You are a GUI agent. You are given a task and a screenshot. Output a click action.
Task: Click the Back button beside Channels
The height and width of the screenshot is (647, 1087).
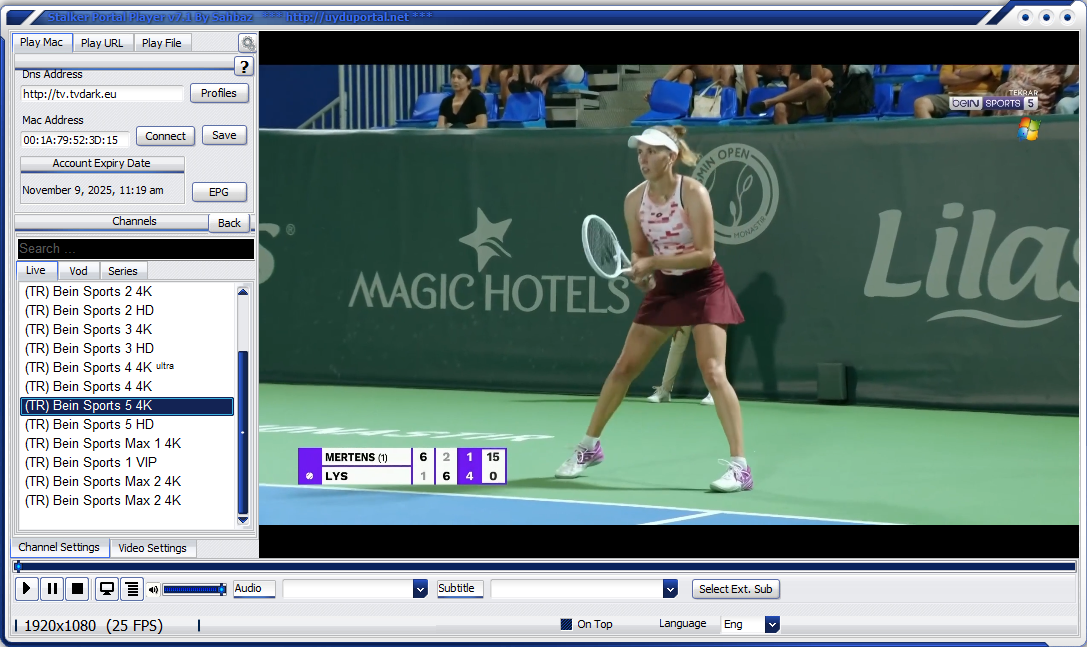[229, 223]
